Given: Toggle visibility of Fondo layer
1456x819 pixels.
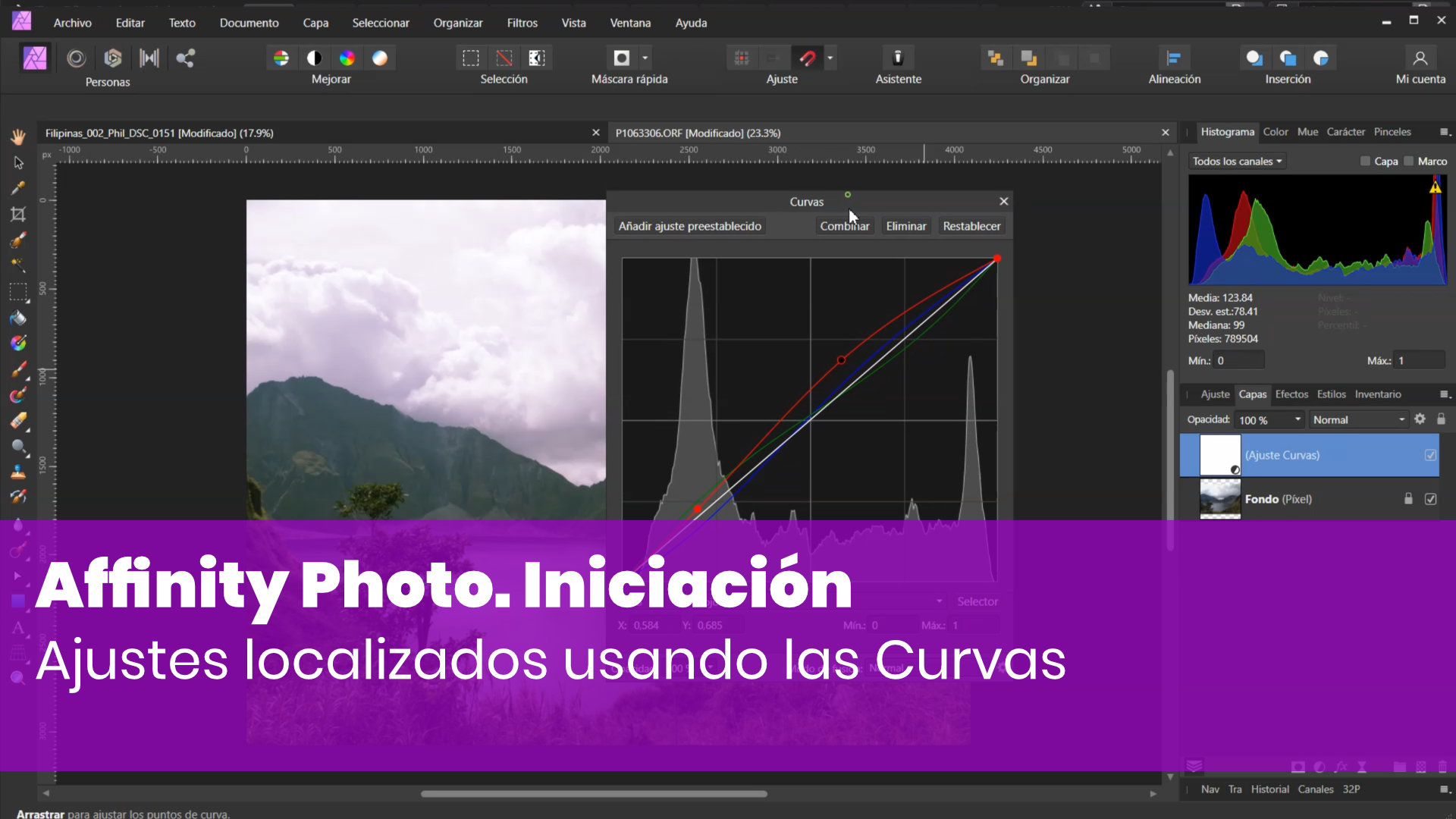Looking at the screenshot, I should pos(1430,499).
